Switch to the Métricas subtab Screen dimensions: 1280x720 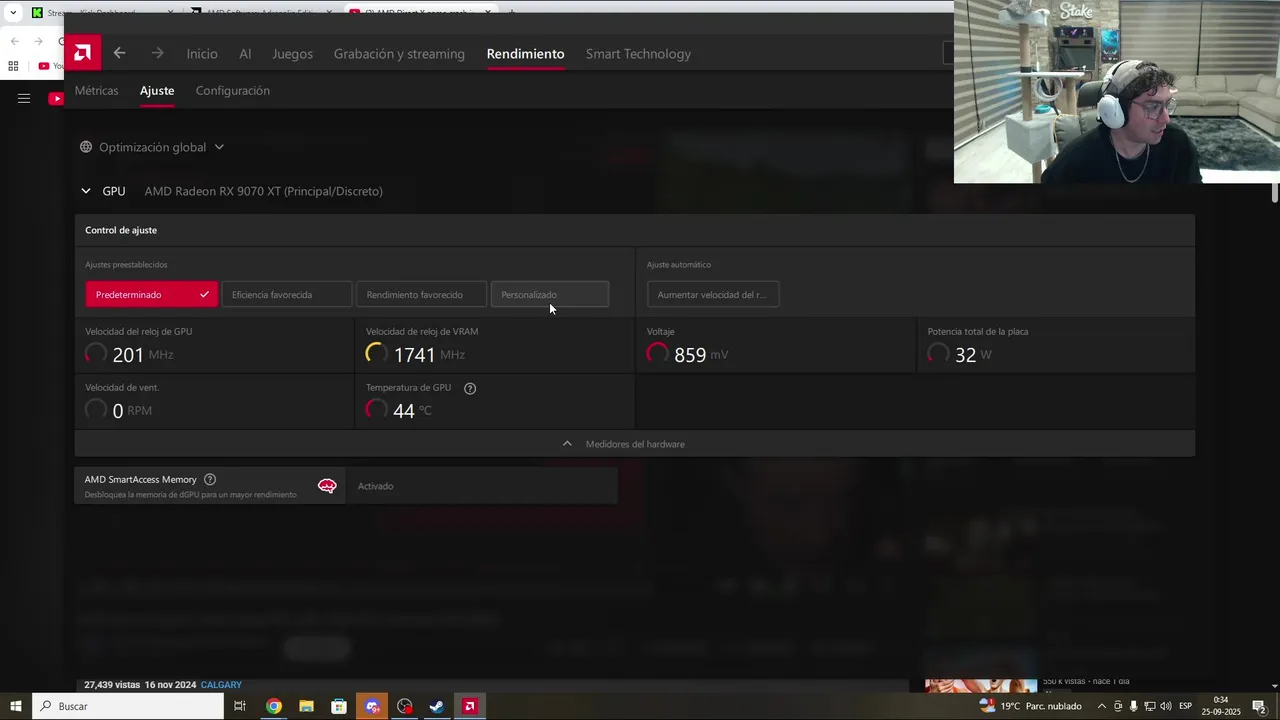coord(96,90)
